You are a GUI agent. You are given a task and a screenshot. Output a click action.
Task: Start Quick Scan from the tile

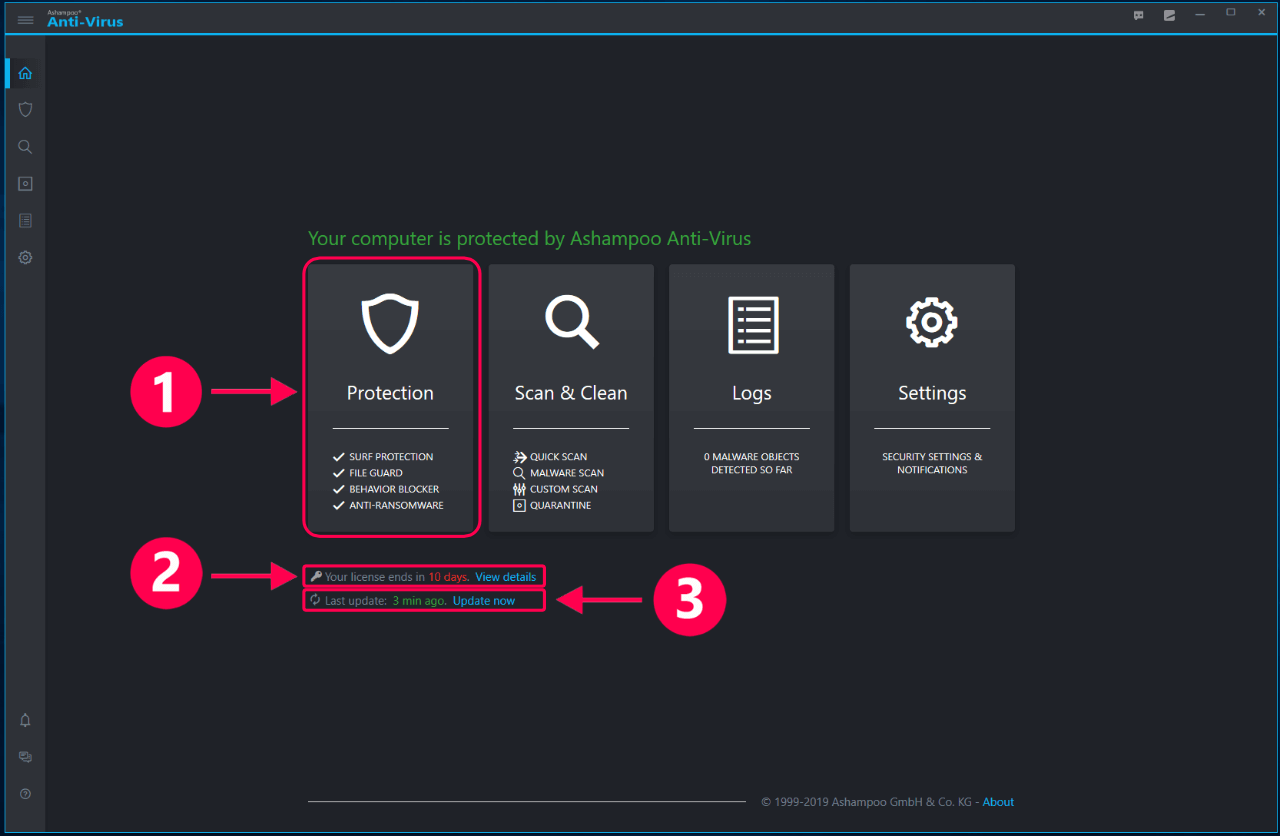tap(550, 457)
